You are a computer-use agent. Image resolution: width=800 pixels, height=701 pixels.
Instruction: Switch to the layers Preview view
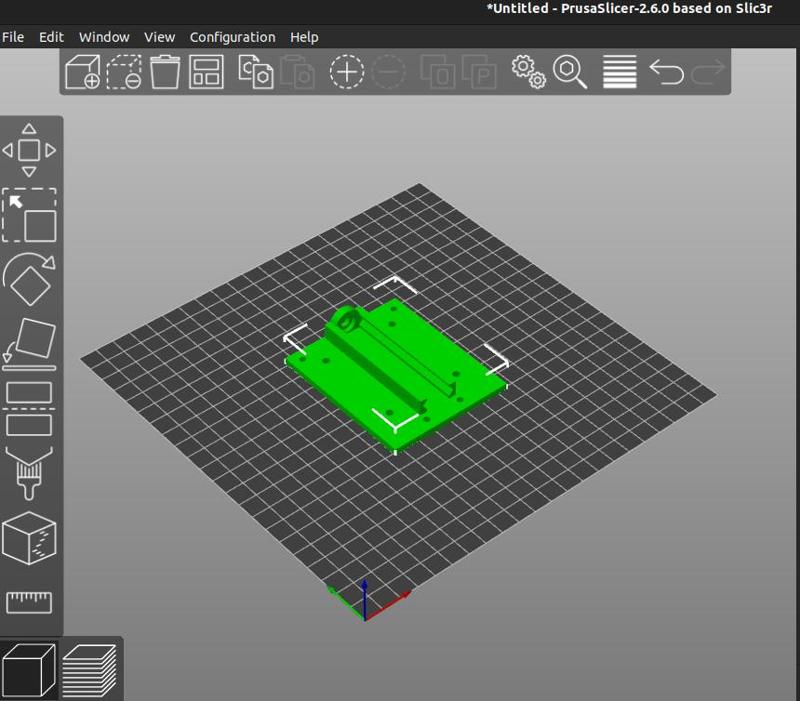(x=90, y=669)
